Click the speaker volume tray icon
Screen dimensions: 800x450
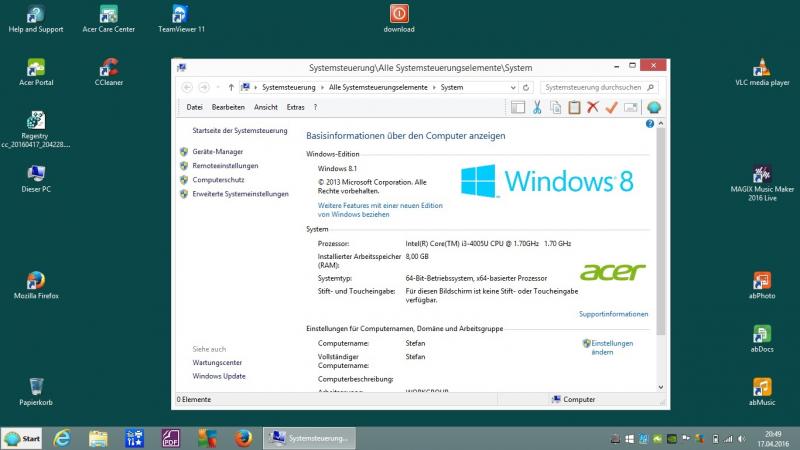click(x=741, y=439)
